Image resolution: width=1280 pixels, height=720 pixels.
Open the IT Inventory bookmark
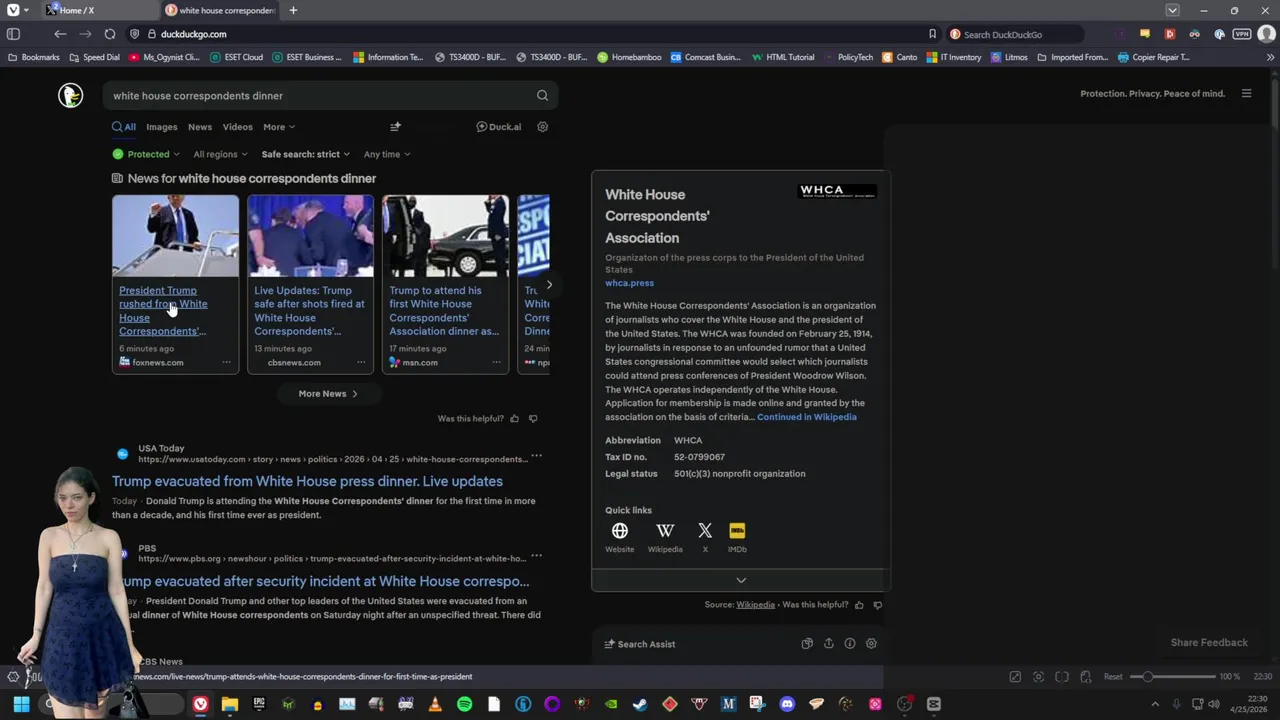(954, 57)
